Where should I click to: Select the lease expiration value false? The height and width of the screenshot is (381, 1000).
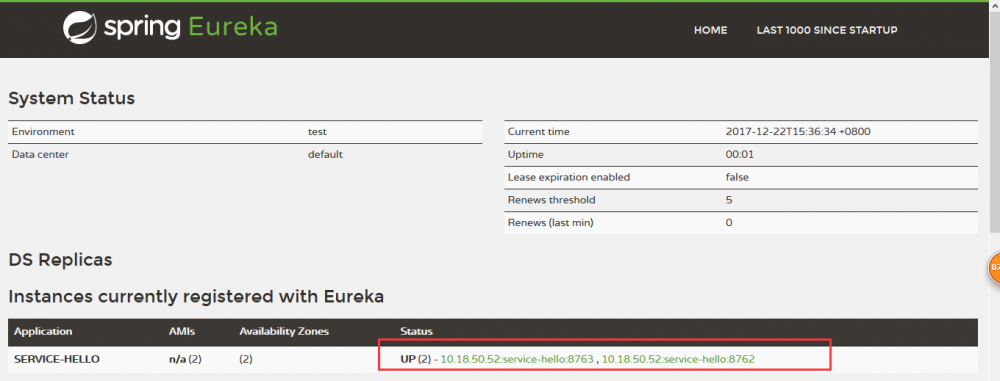[x=737, y=177]
